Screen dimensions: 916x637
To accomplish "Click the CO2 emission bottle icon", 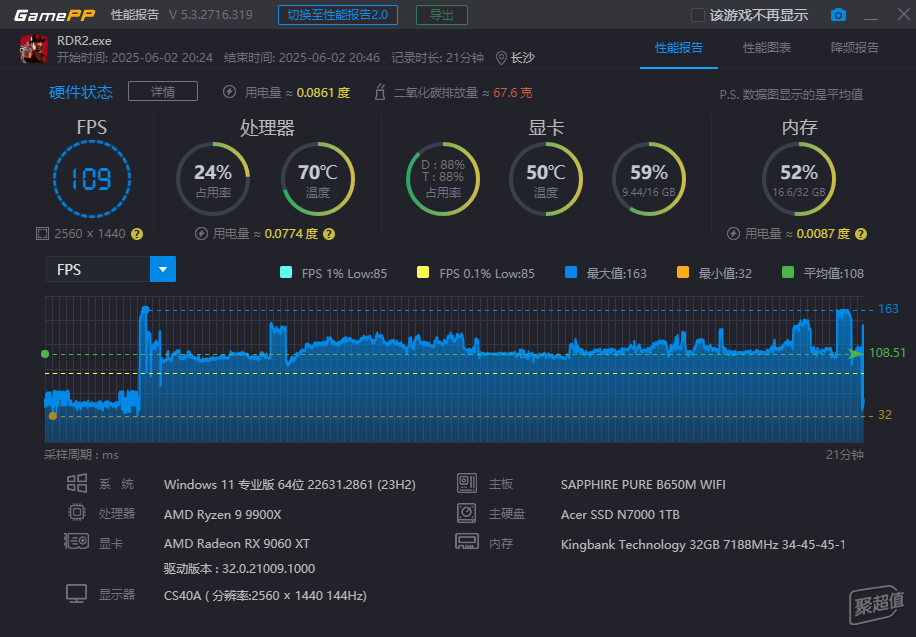I will pyautogui.click(x=380, y=92).
